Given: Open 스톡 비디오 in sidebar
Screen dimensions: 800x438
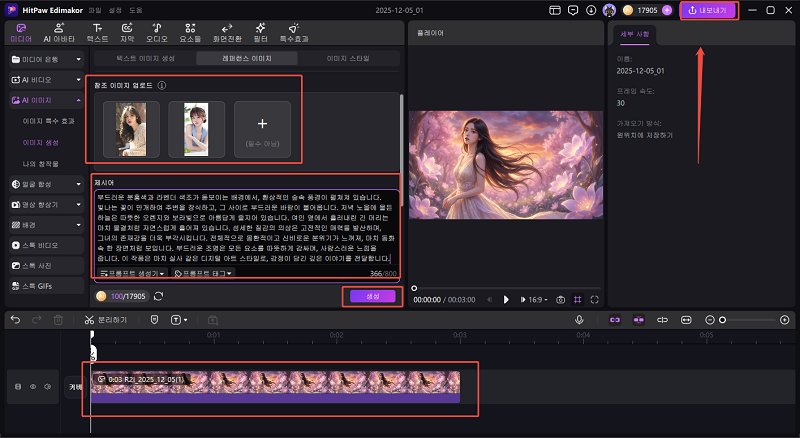Looking at the screenshot, I should [x=46, y=245].
